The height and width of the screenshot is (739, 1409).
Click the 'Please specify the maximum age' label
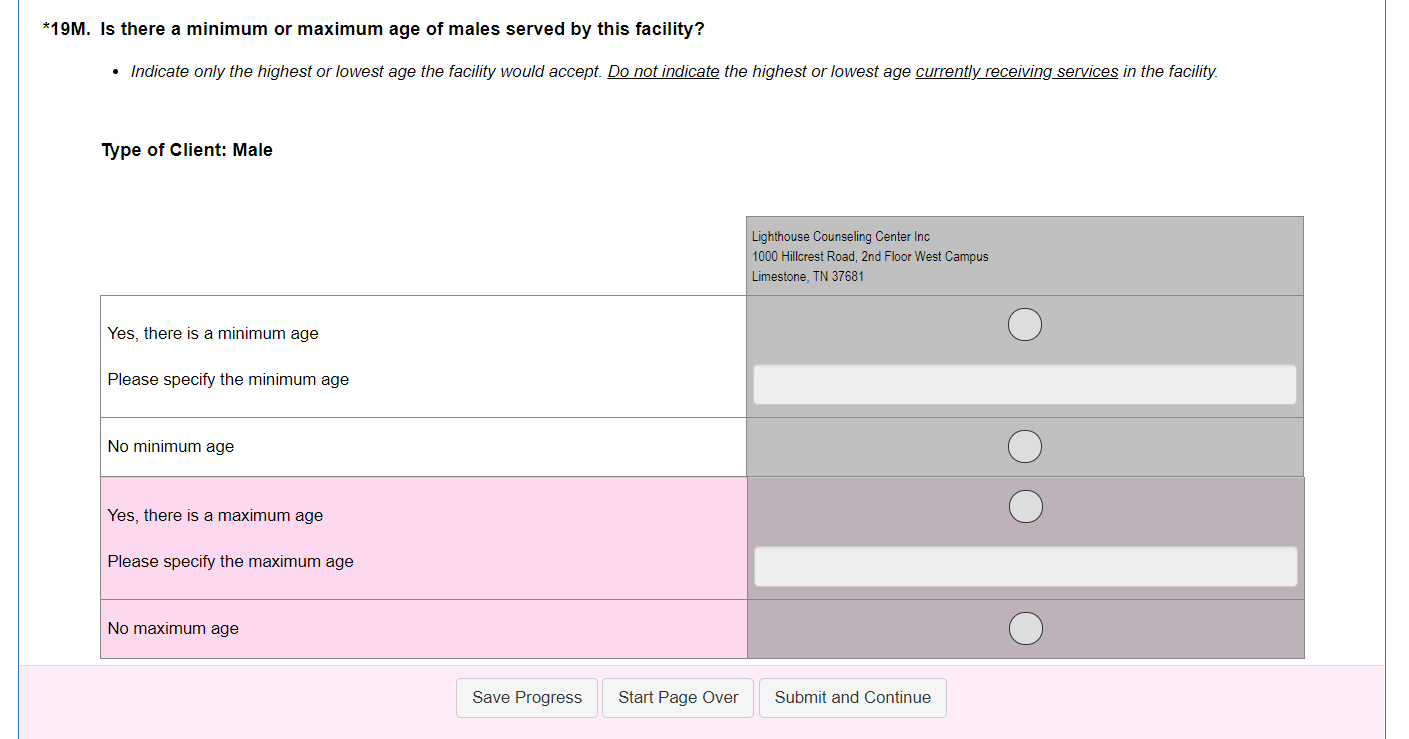(230, 562)
